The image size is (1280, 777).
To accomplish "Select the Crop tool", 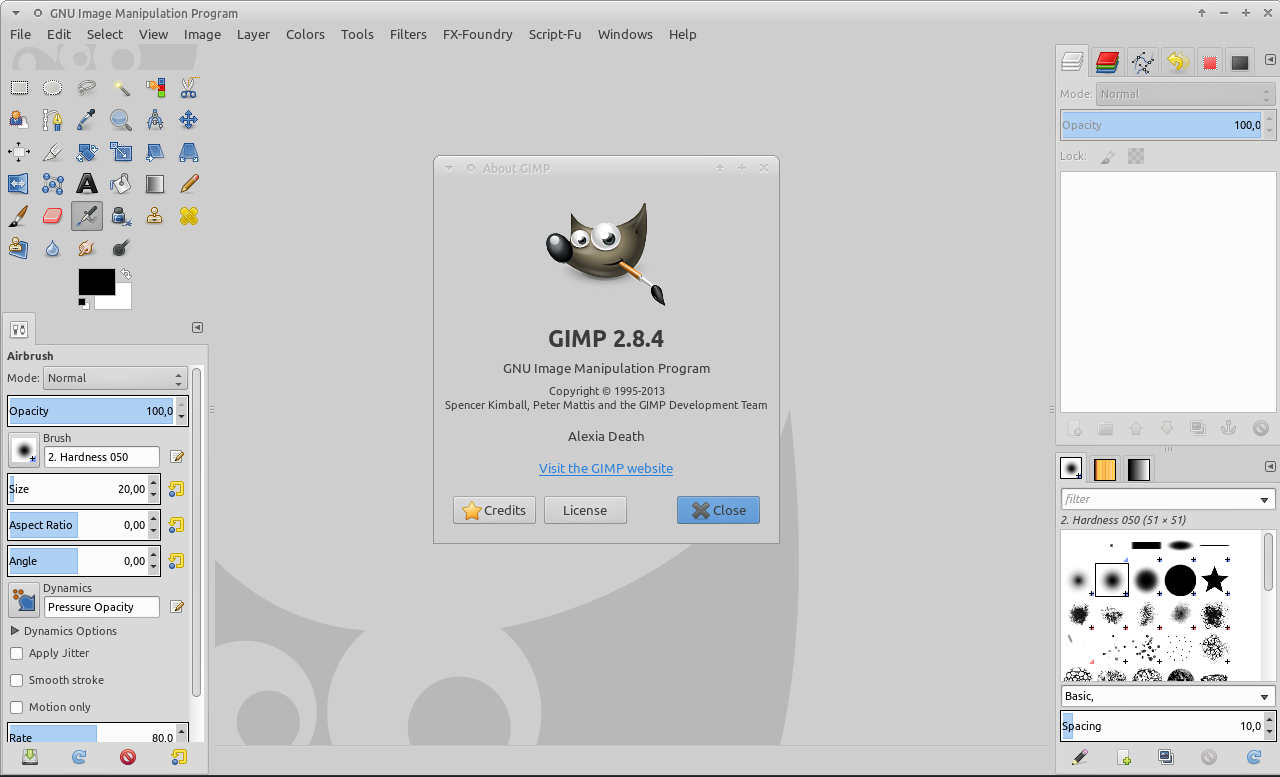I will point(53,152).
